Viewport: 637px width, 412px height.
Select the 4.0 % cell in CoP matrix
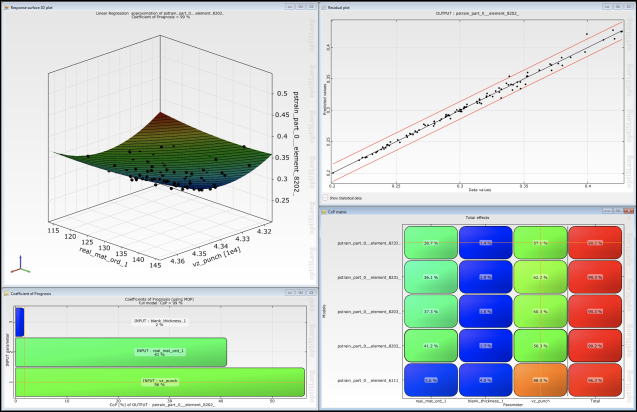485,380
